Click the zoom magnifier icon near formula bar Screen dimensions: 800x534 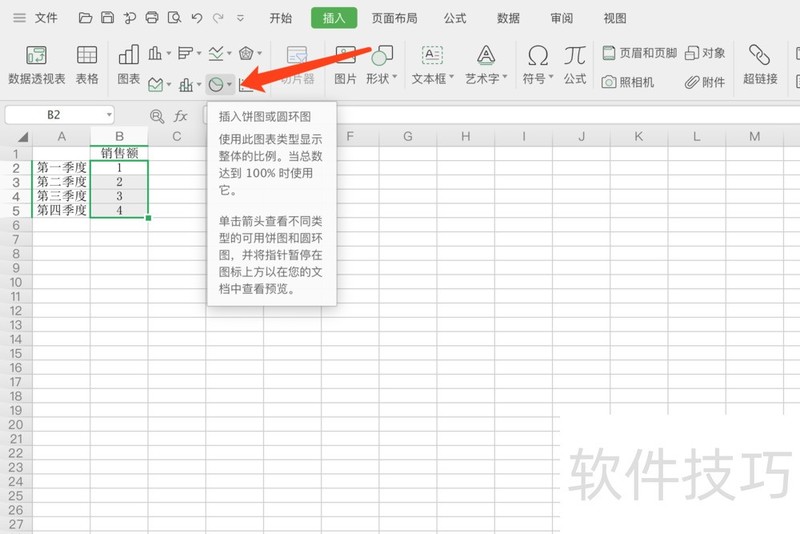coord(157,116)
